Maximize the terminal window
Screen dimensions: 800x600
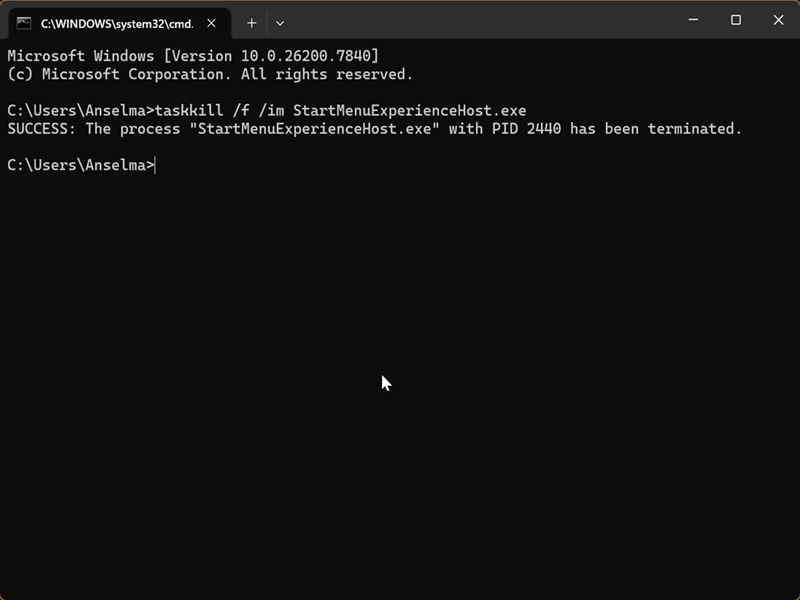point(736,20)
